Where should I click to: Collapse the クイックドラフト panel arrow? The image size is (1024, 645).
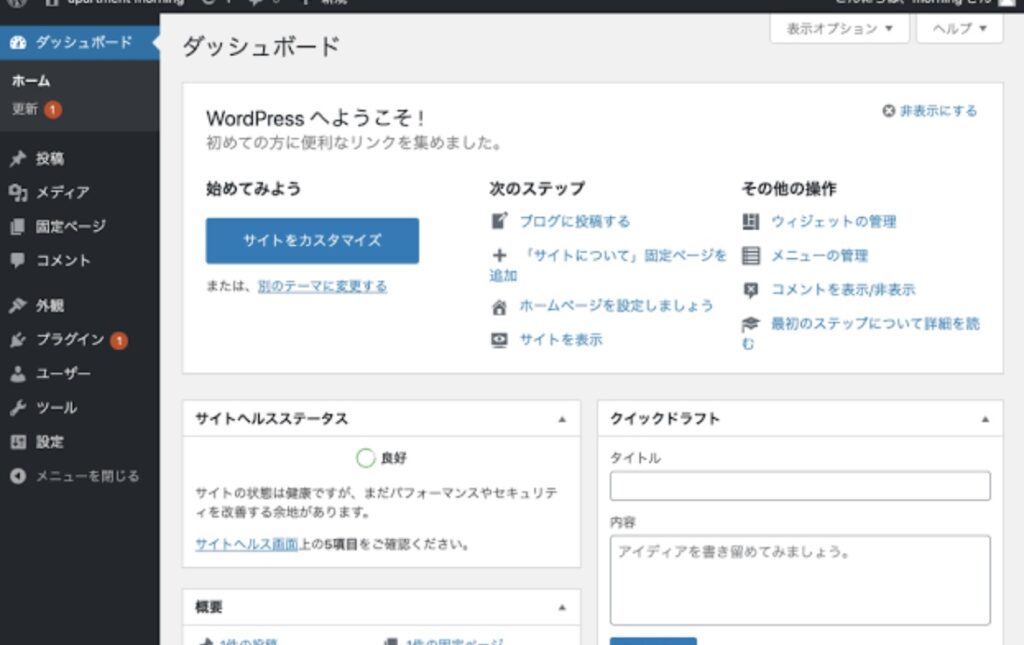985,419
